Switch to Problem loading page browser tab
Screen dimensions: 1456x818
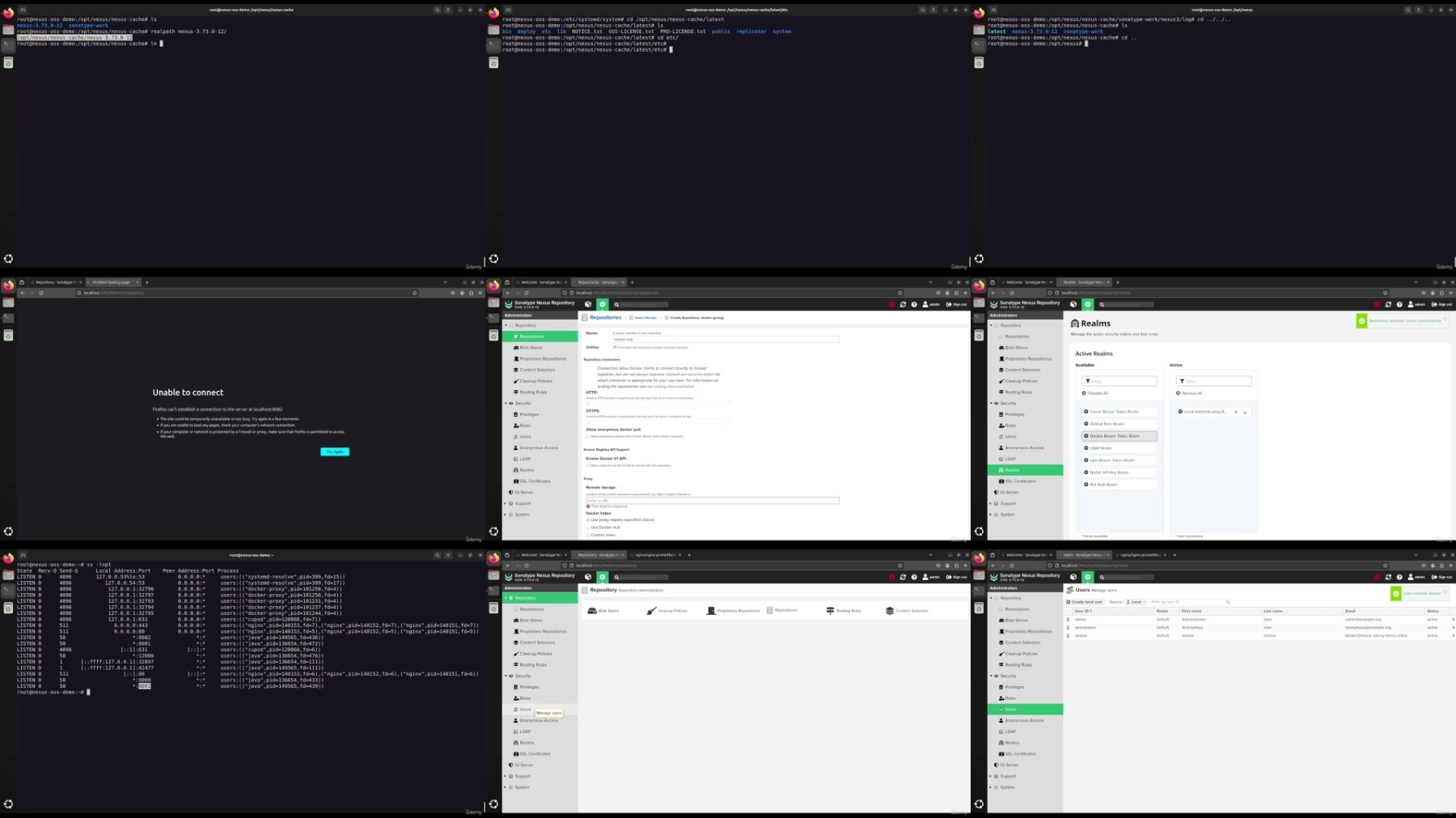[x=112, y=282]
